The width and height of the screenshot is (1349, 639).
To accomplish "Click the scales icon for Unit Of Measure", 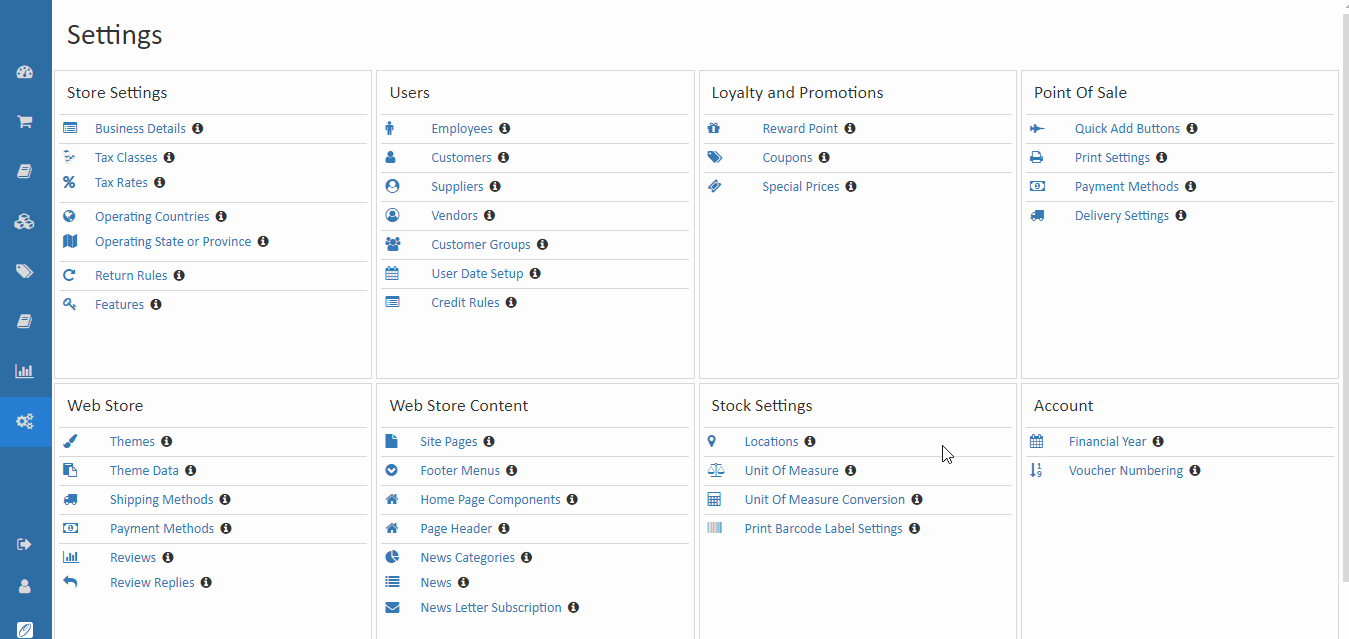I will tap(714, 470).
